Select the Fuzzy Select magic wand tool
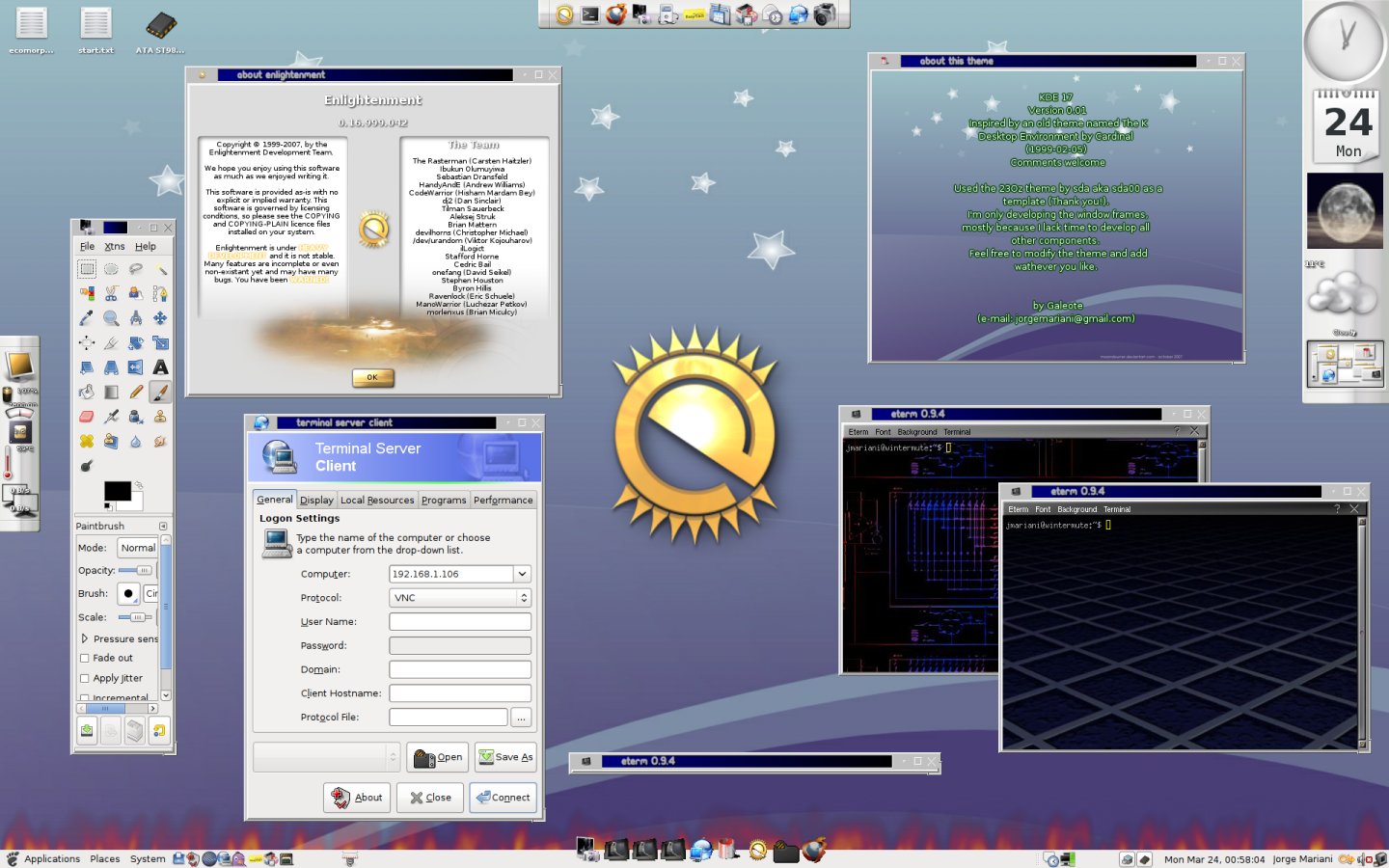The height and width of the screenshot is (868, 1389). click(160, 269)
